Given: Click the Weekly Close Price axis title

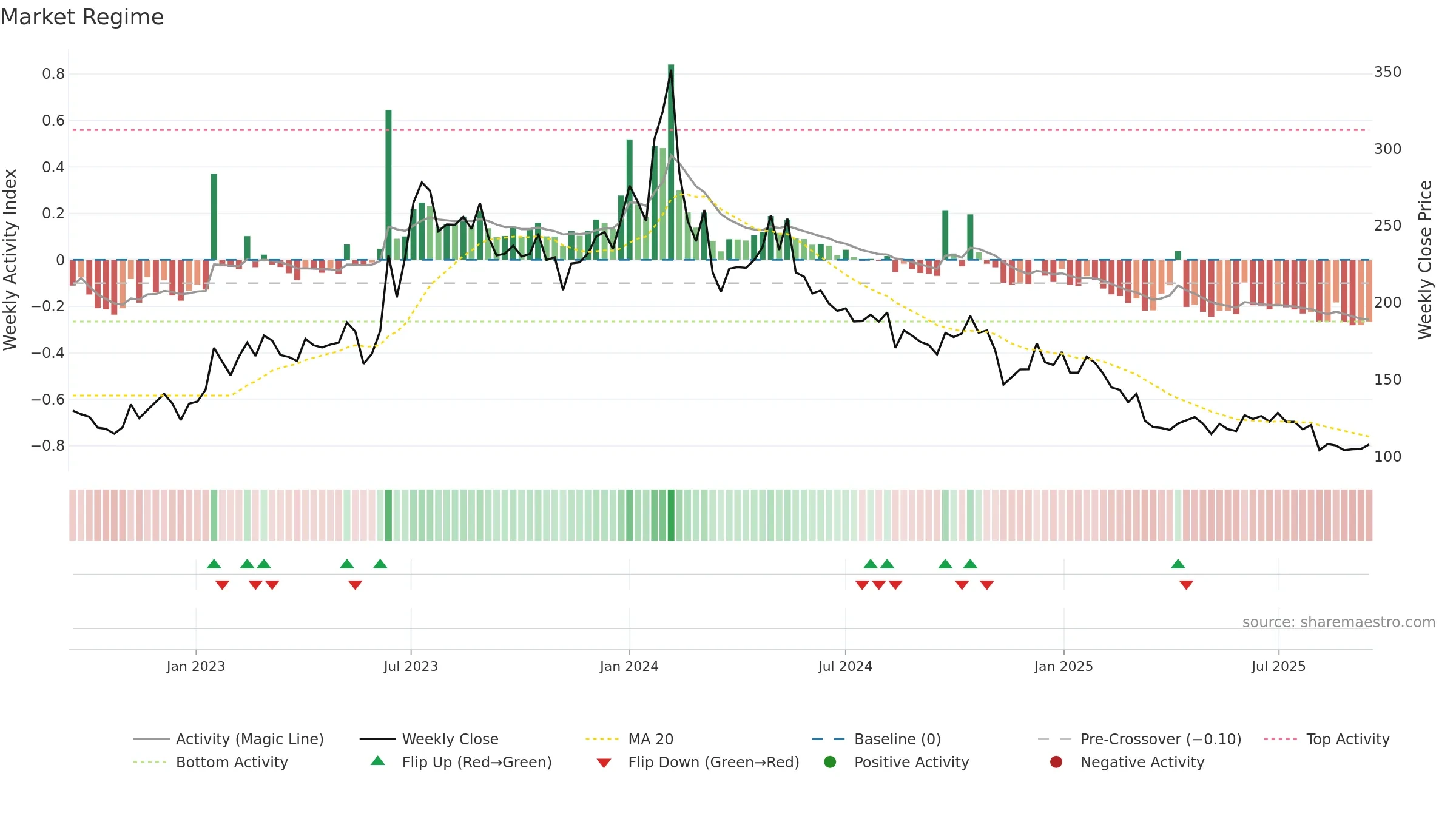Looking at the screenshot, I should [1425, 260].
